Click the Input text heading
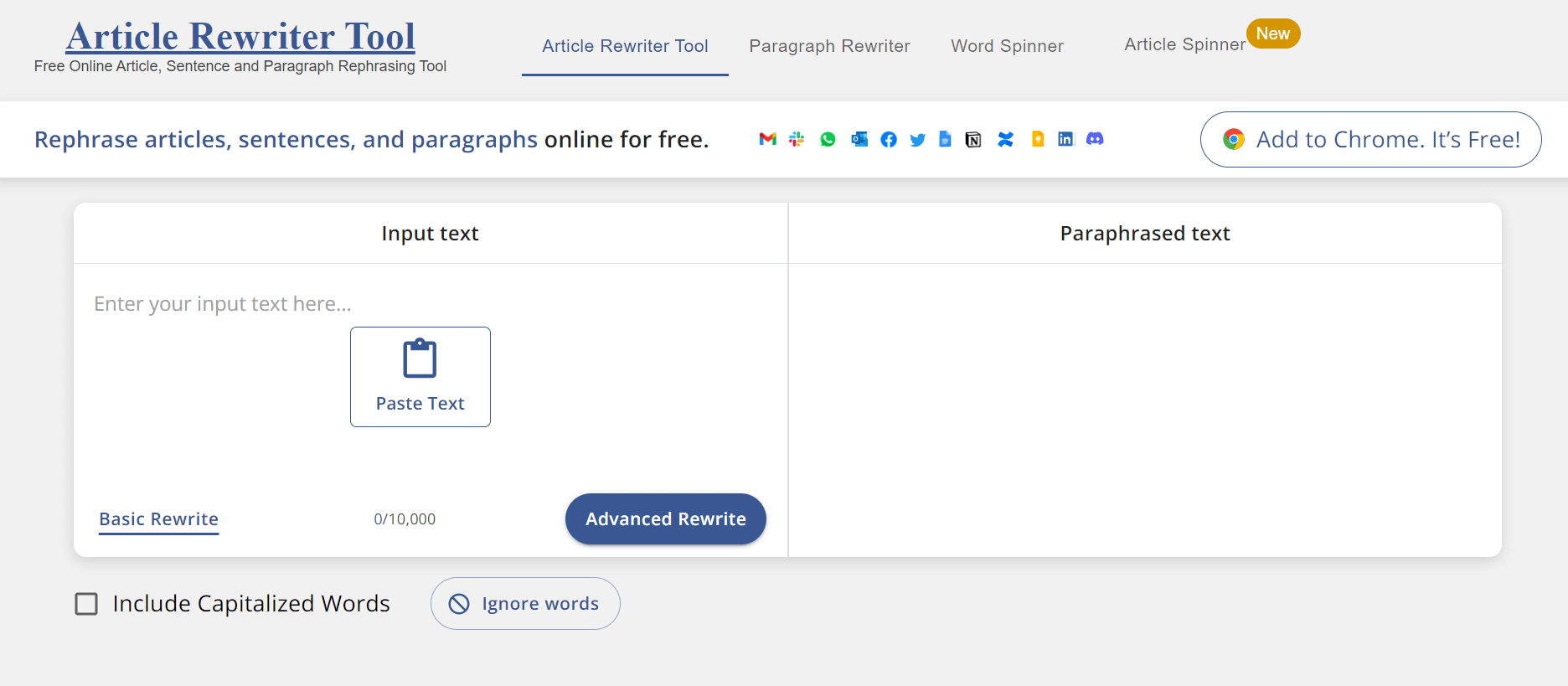The width and height of the screenshot is (1568, 686). (x=430, y=234)
